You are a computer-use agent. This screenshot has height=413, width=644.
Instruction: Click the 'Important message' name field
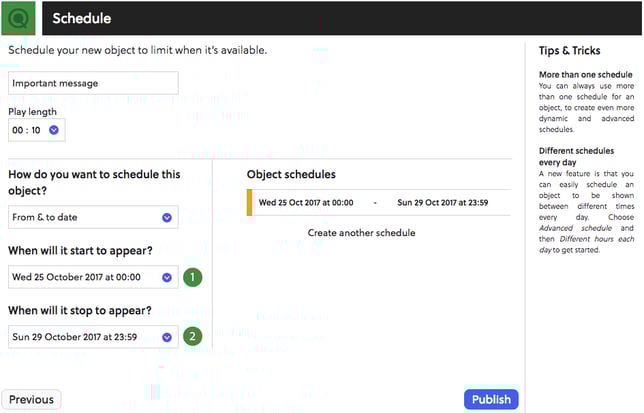point(93,84)
